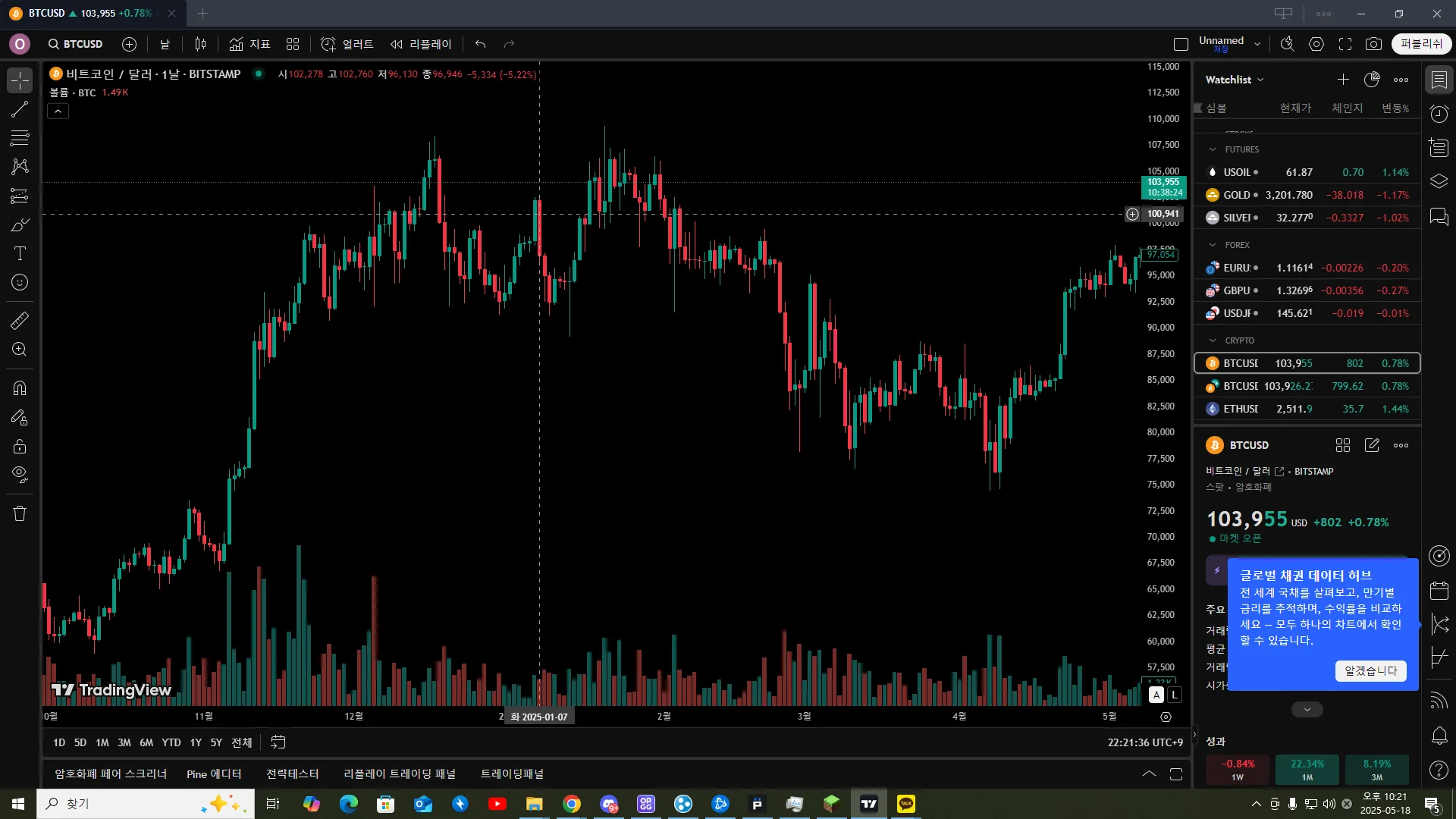Select the text annotation tool
This screenshot has width=1456, height=819.
[20, 253]
